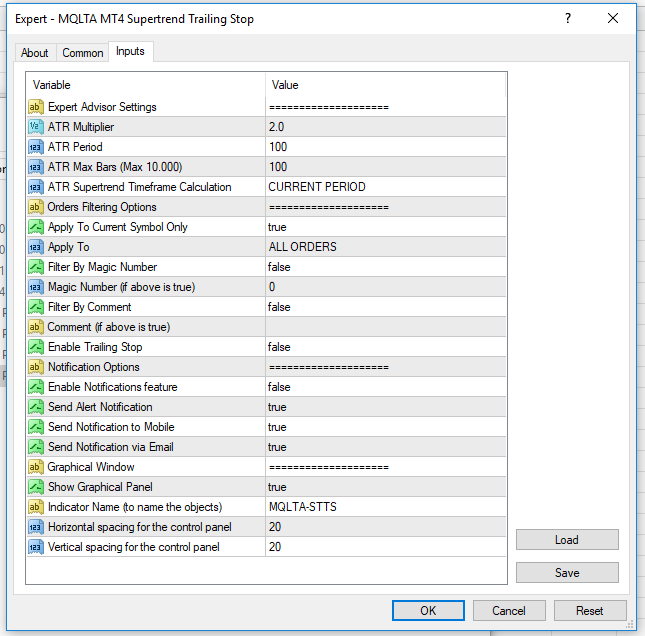The image size is (645, 636).
Task: Select the Graphical Window row label
Action: (x=91, y=467)
